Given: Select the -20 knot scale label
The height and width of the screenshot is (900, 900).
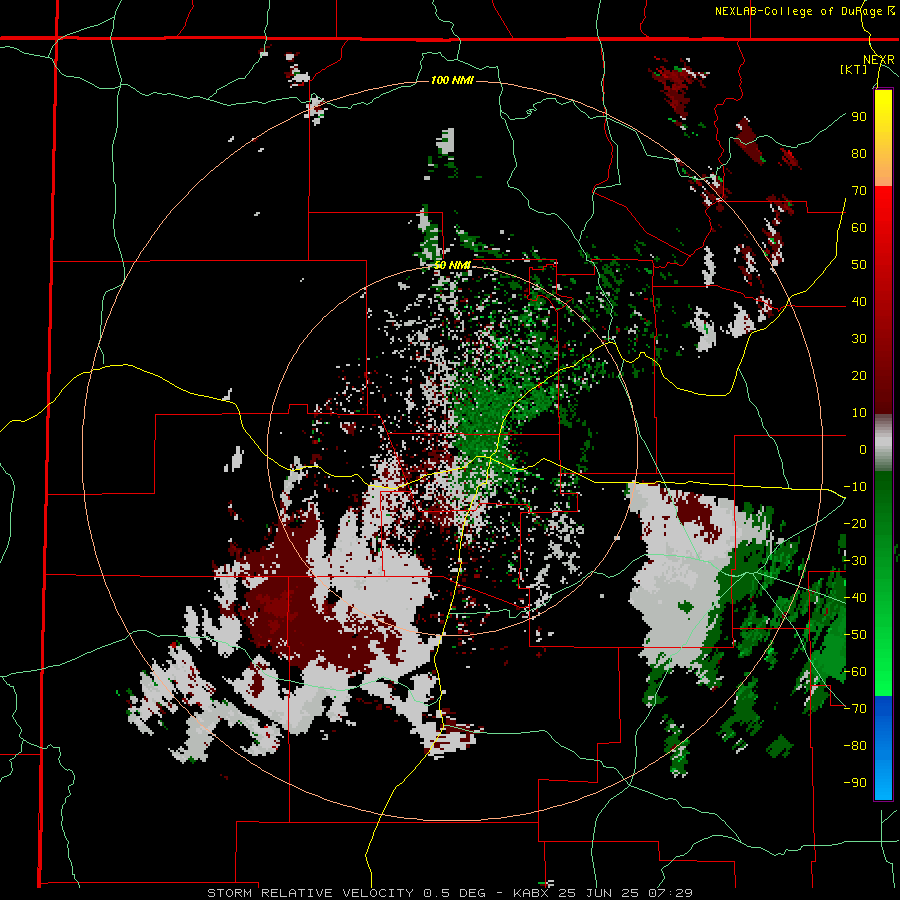Looking at the screenshot, I should coord(855,523).
